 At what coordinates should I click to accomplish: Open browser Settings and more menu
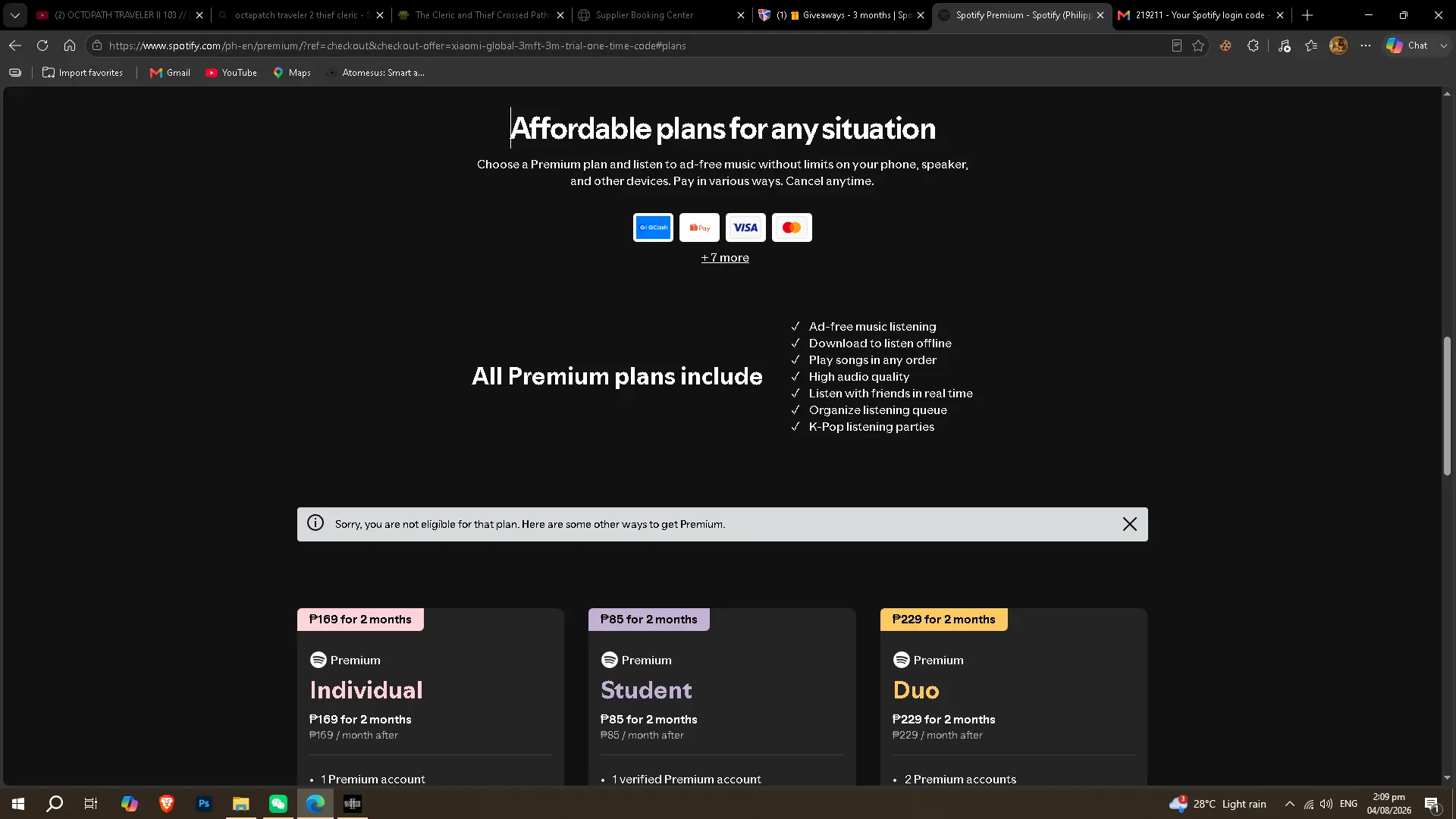coord(1366,45)
